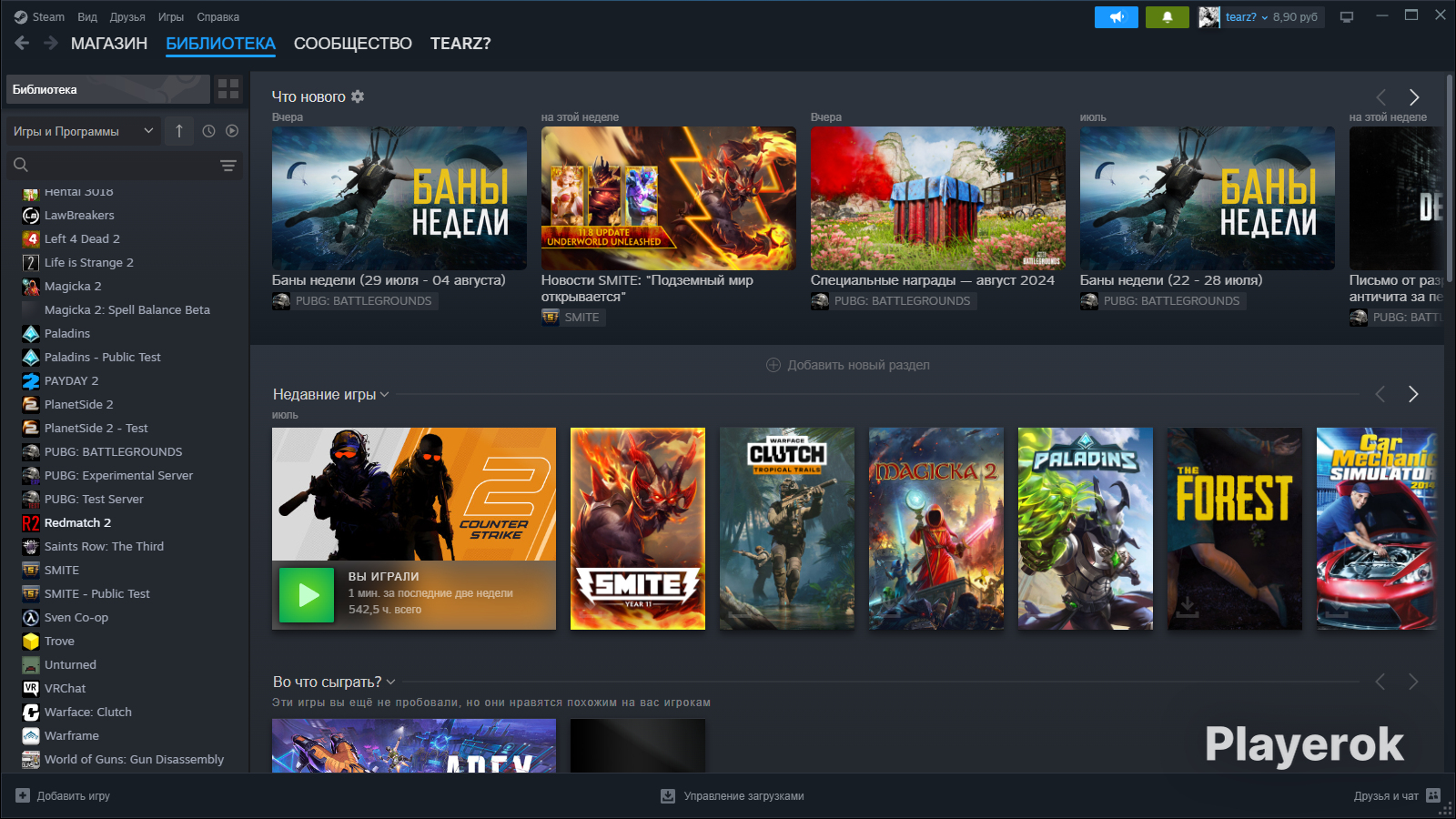The height and width of the screenshot is (819, 1456).
Task: Click the add section plus icon
Action: tap(773, 365)
